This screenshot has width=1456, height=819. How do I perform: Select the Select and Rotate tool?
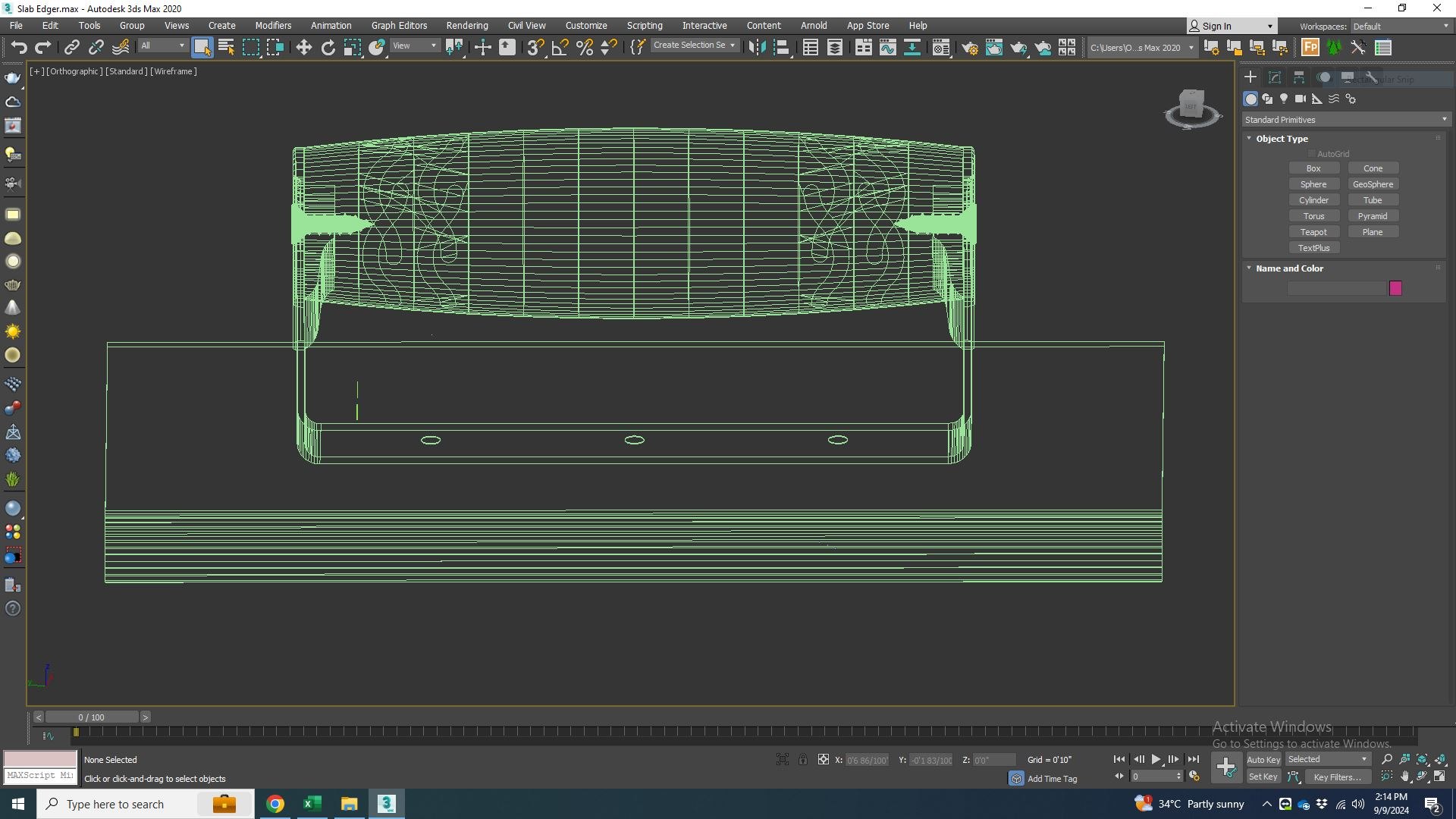coord(328,48)
